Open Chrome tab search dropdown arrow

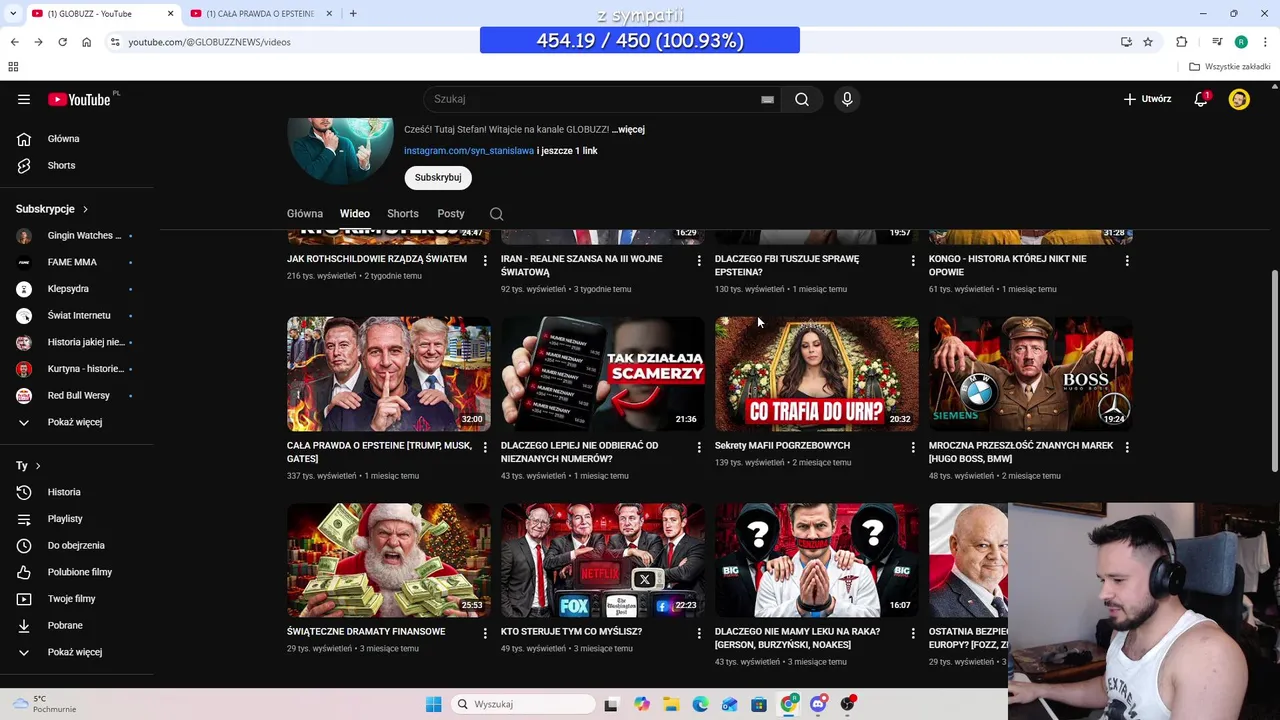(x=13, y=13)
